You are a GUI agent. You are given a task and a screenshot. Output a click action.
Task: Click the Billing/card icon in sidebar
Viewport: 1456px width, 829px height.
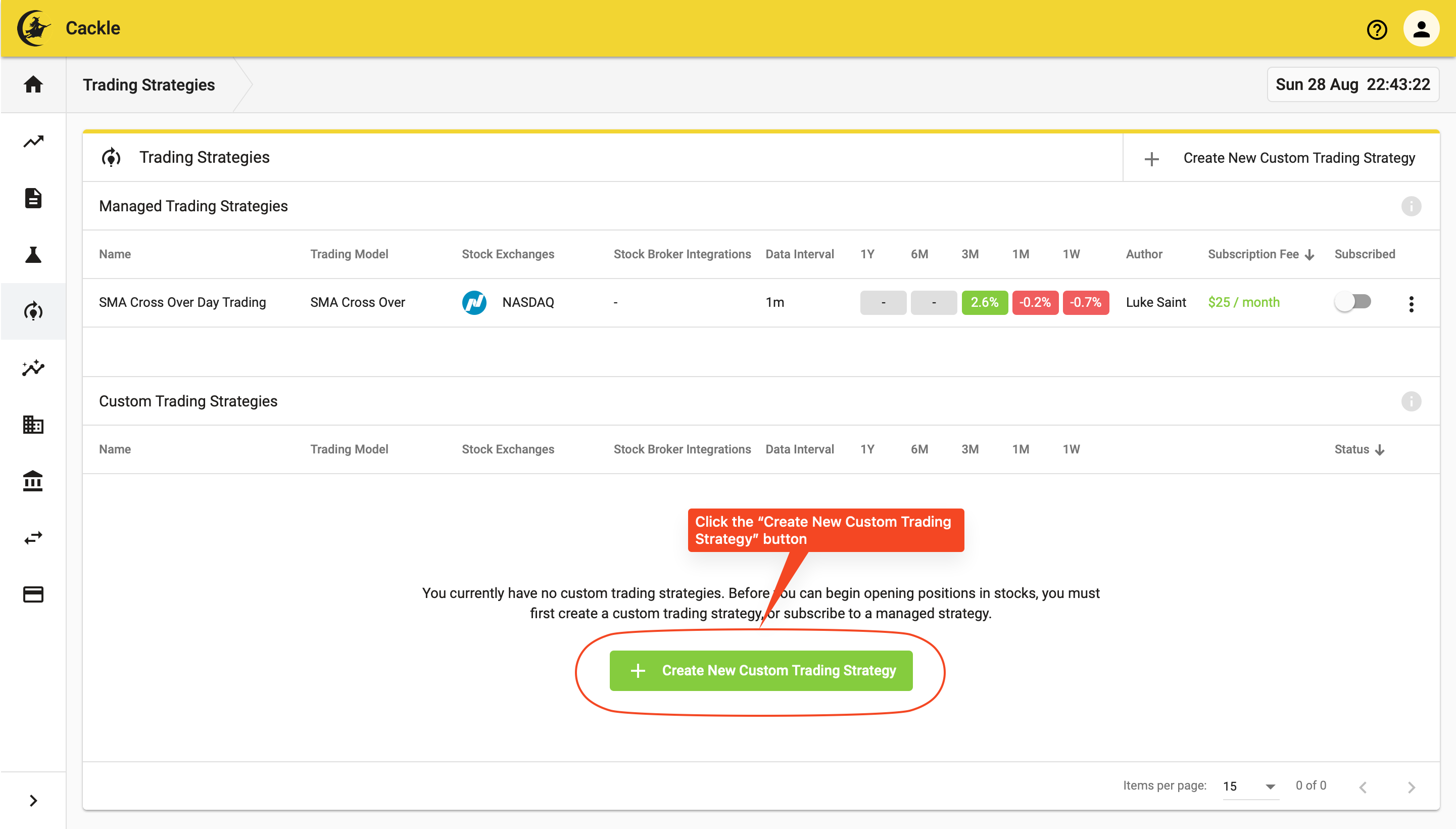33,594
